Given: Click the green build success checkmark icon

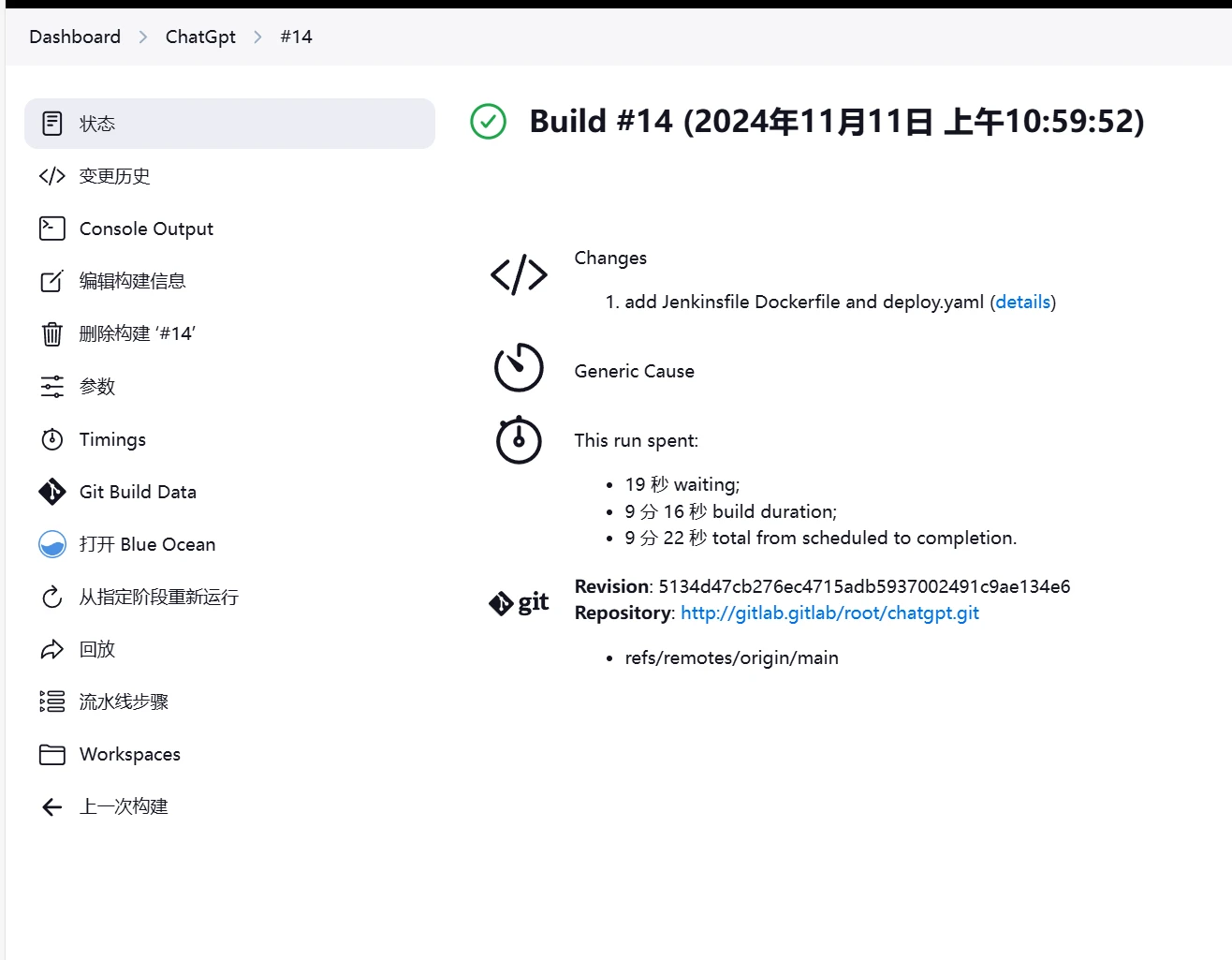Looking at the screenshot, I should tap(488, 122).
